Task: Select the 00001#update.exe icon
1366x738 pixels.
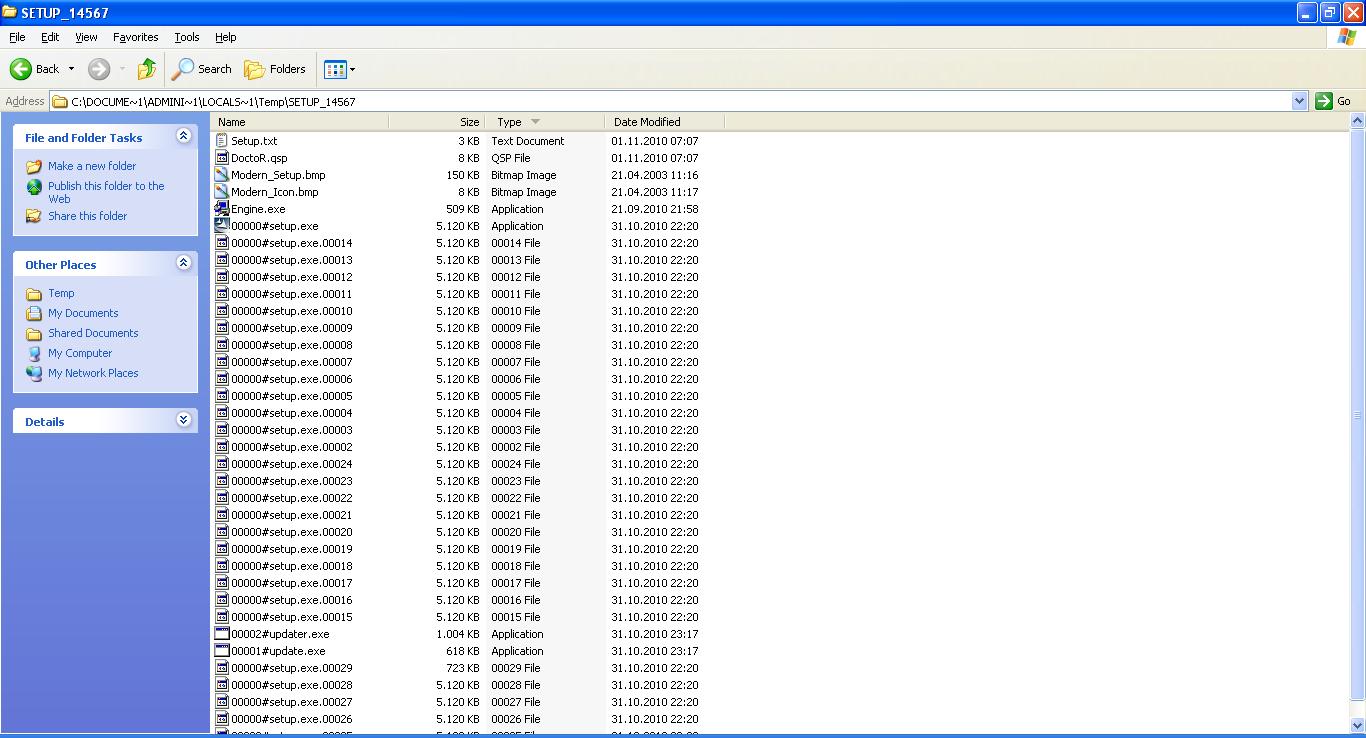Action: 222,651
